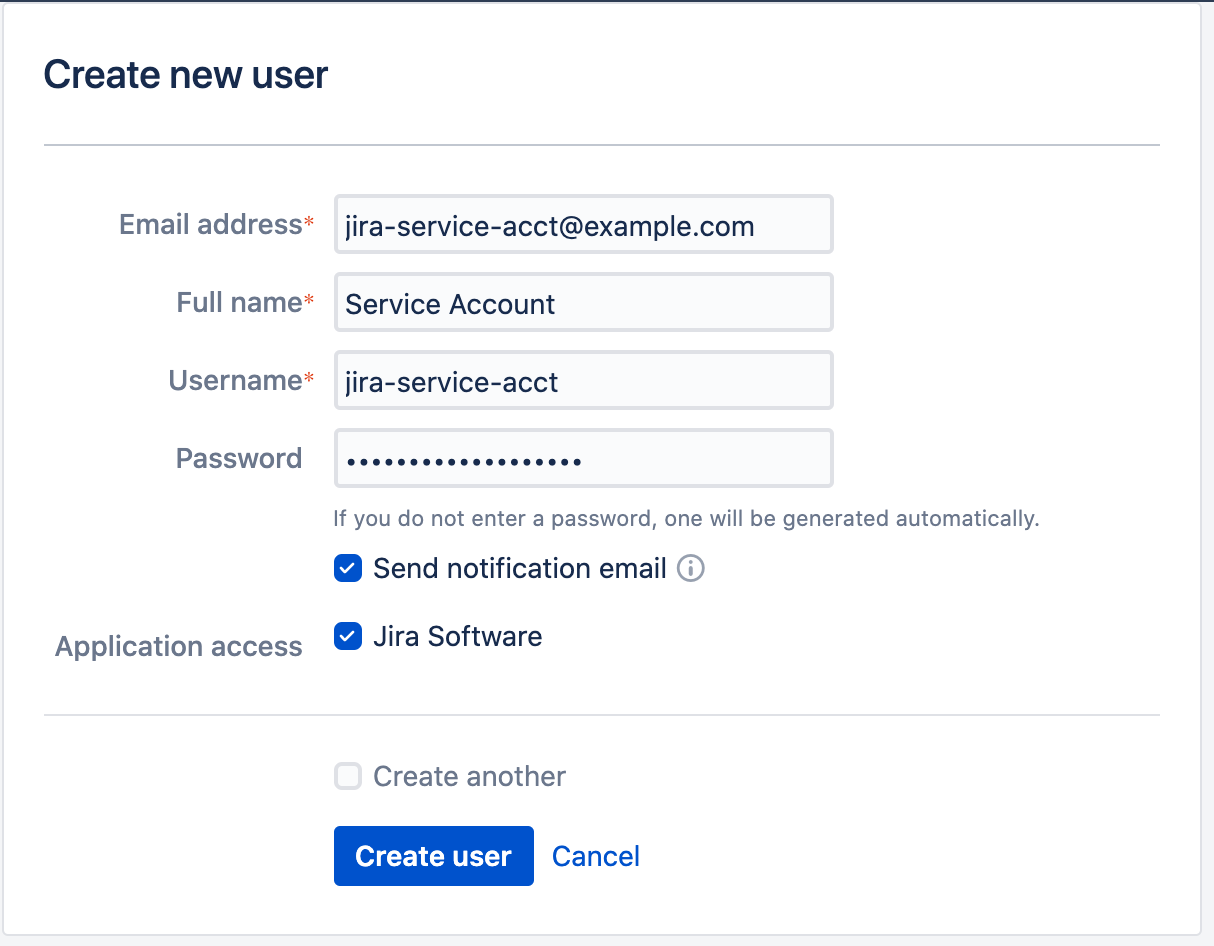Click the Create another label text
The image size is (1214, 946).
coord(468,776)
